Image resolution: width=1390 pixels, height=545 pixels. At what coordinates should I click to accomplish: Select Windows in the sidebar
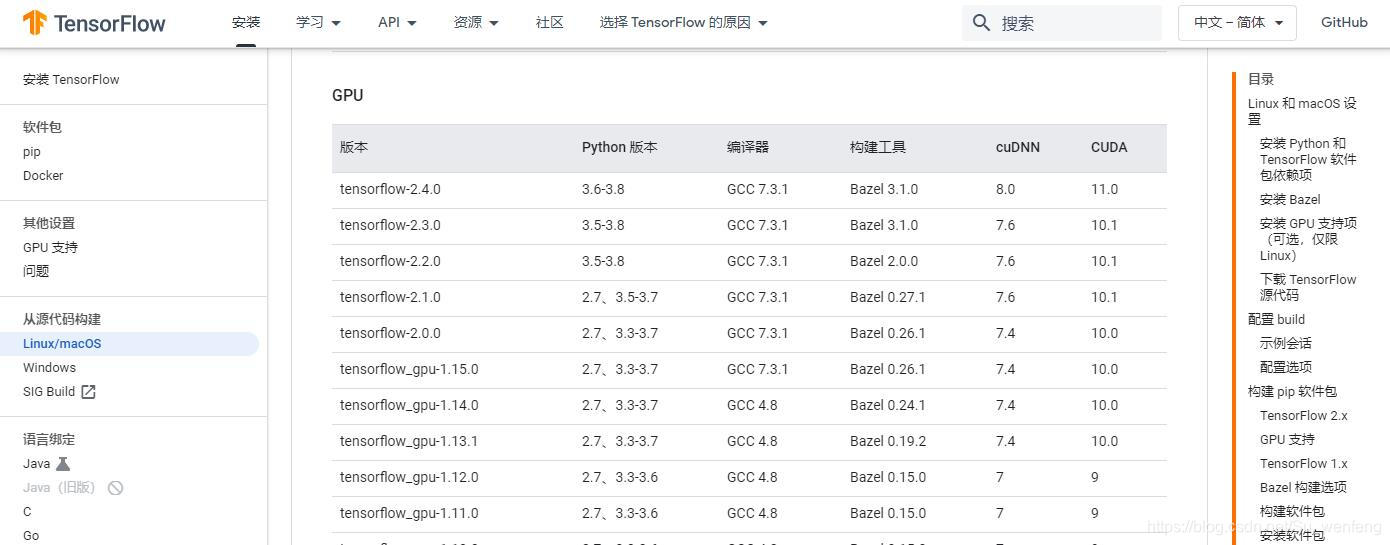(49, 368)
